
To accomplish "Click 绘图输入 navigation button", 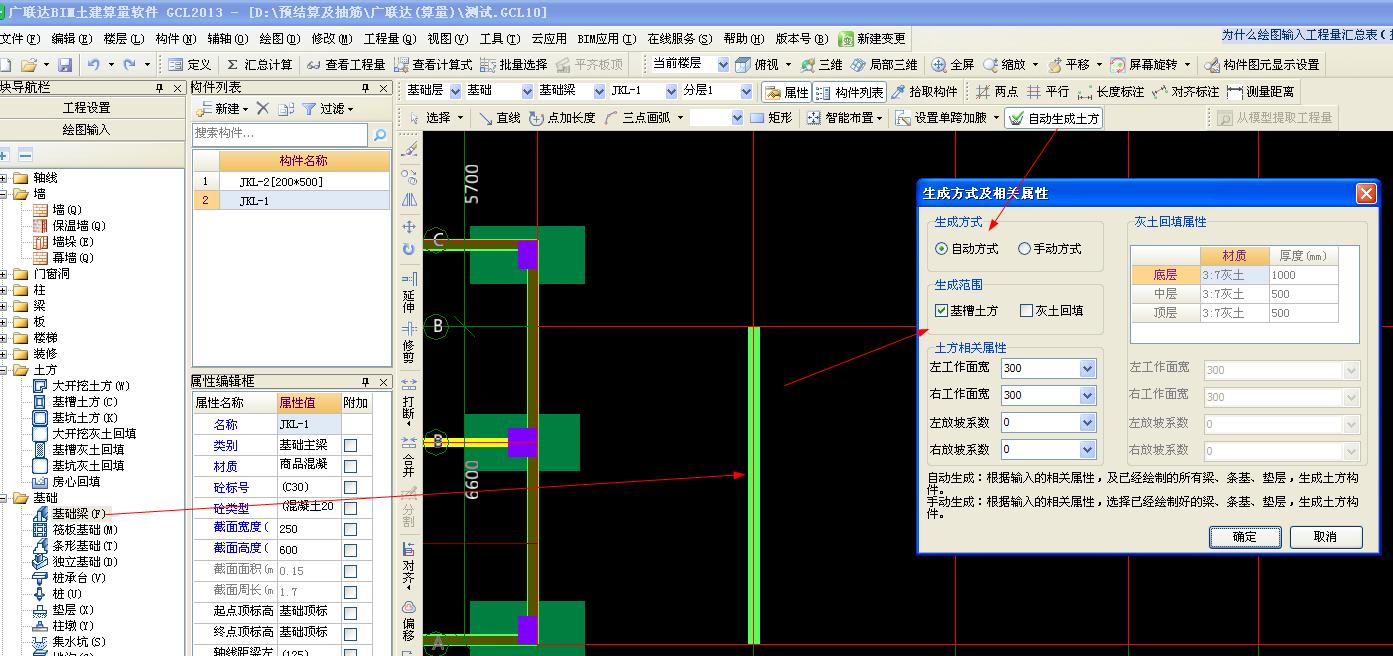I will click(x=87, y=130).
